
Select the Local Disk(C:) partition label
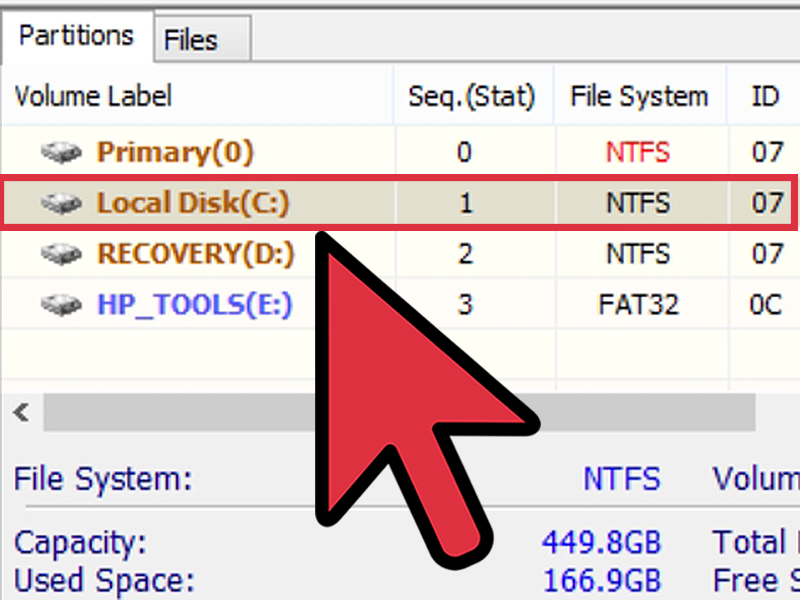point(193,203)
